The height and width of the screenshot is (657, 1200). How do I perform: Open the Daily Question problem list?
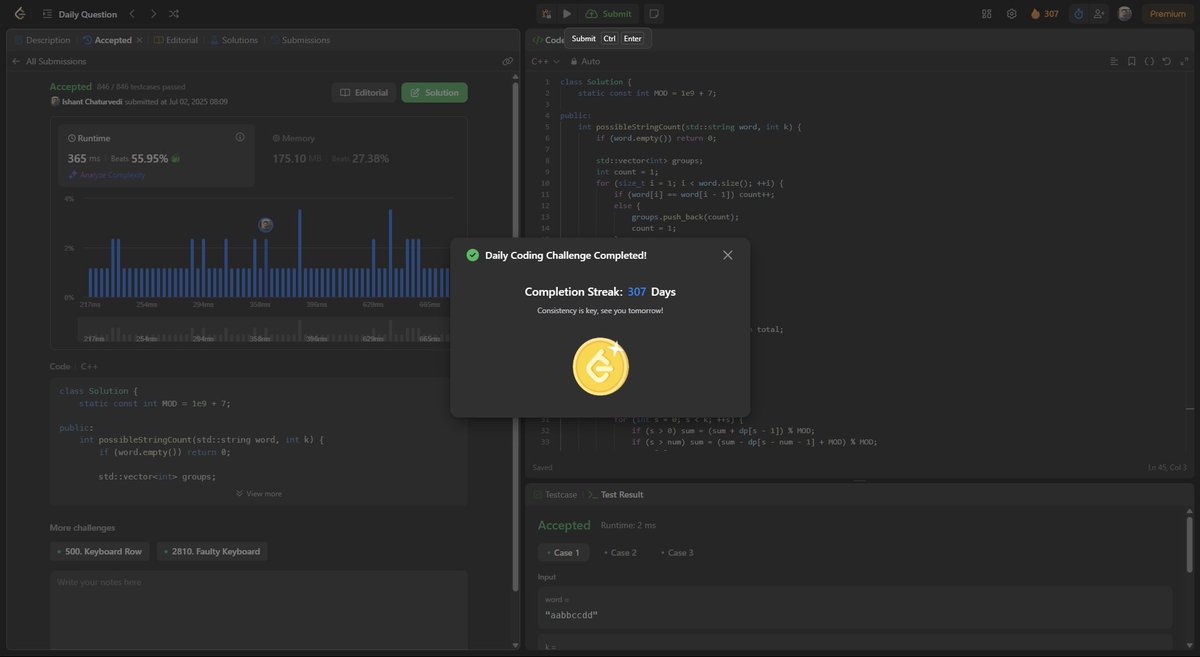coord(78,14)
